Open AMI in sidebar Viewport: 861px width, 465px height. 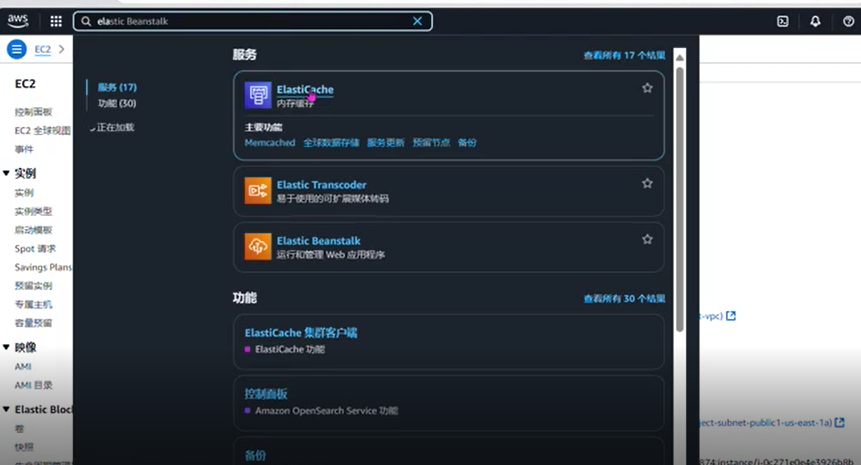[23, 367]
